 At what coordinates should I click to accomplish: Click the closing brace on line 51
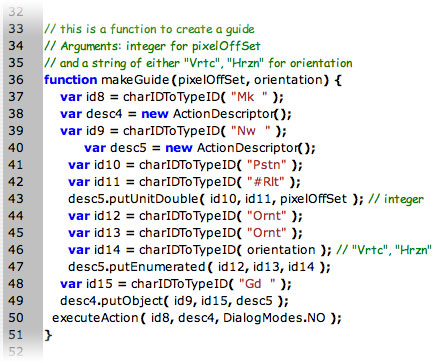[x=48, y=335]
